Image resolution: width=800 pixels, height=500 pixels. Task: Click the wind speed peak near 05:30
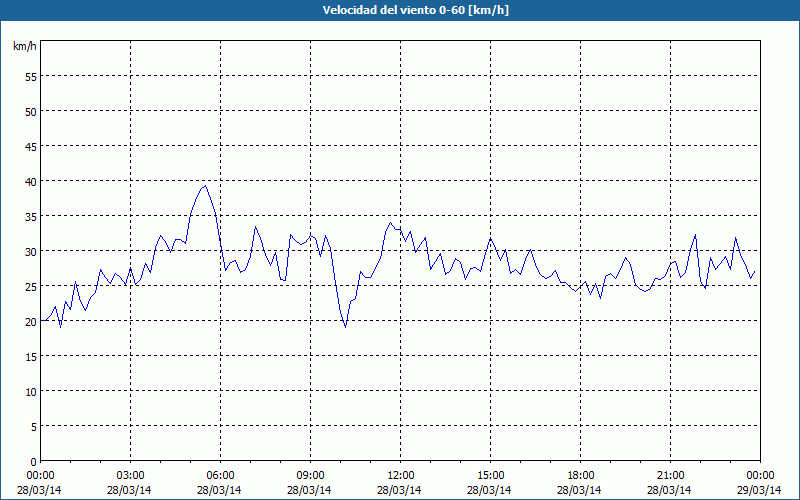205,186
